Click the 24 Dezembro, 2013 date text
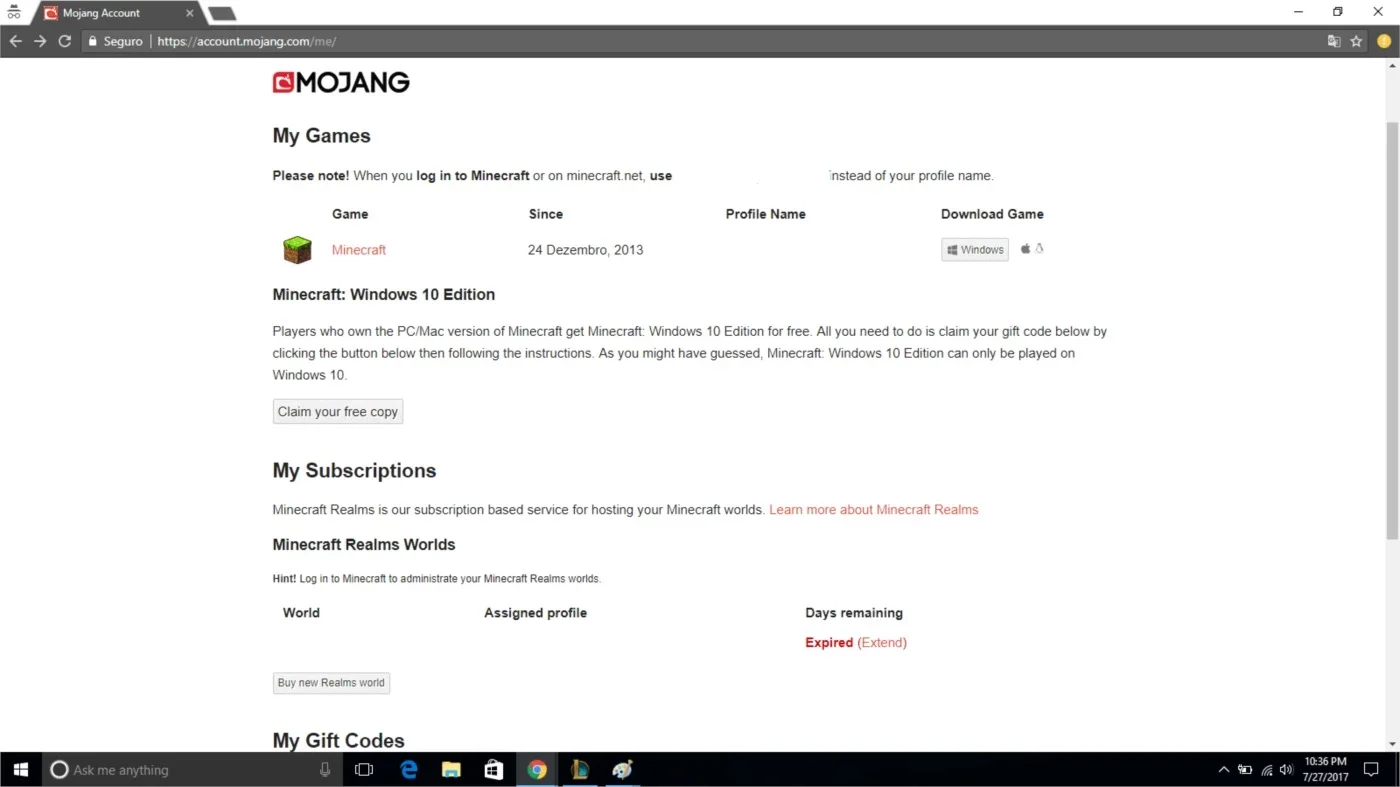 (586, 250)
